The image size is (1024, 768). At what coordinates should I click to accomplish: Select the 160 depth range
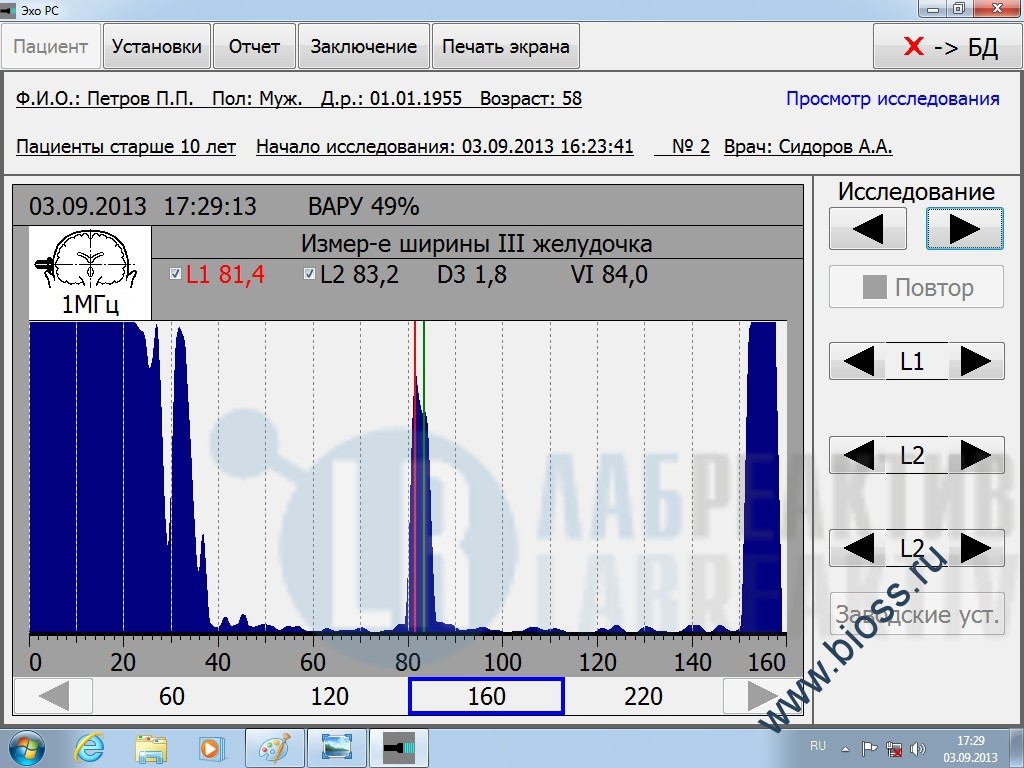pos(486,696)
